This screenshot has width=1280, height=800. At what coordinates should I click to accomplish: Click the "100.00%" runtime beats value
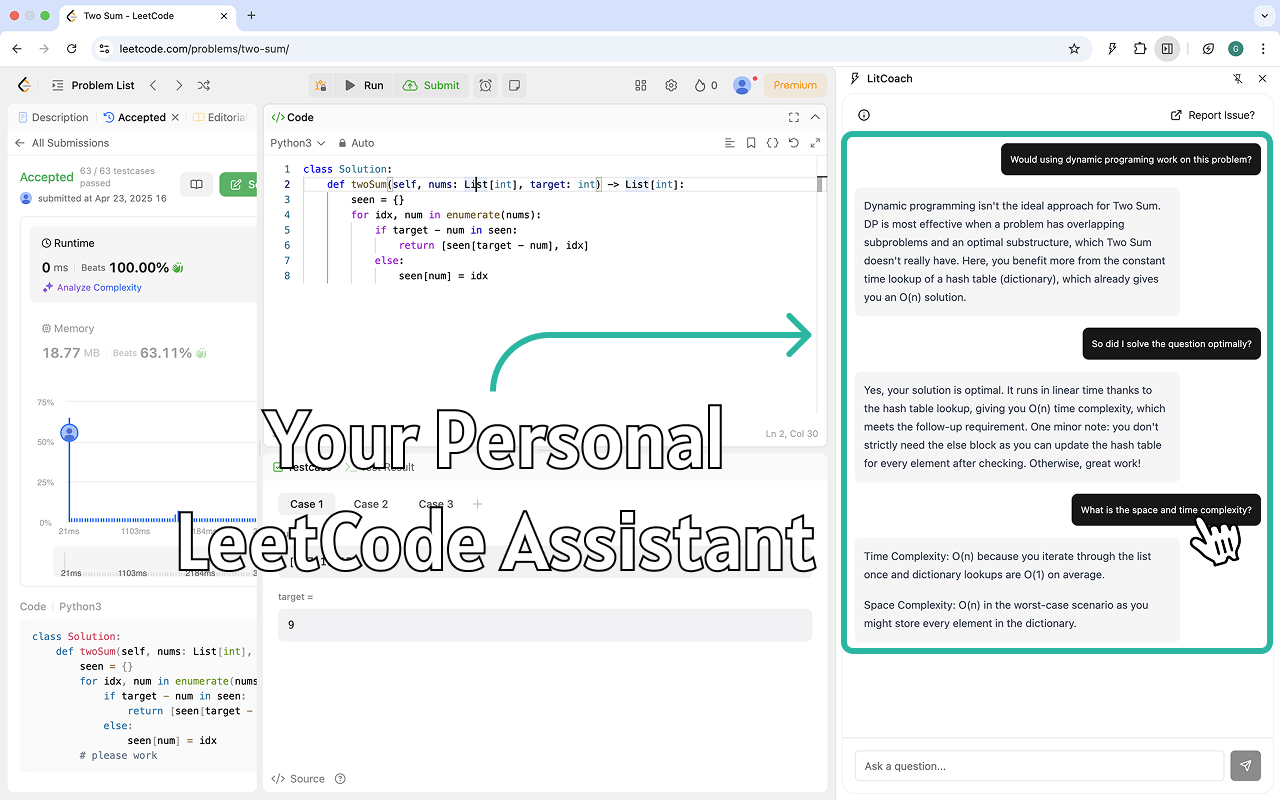[138, 268]
